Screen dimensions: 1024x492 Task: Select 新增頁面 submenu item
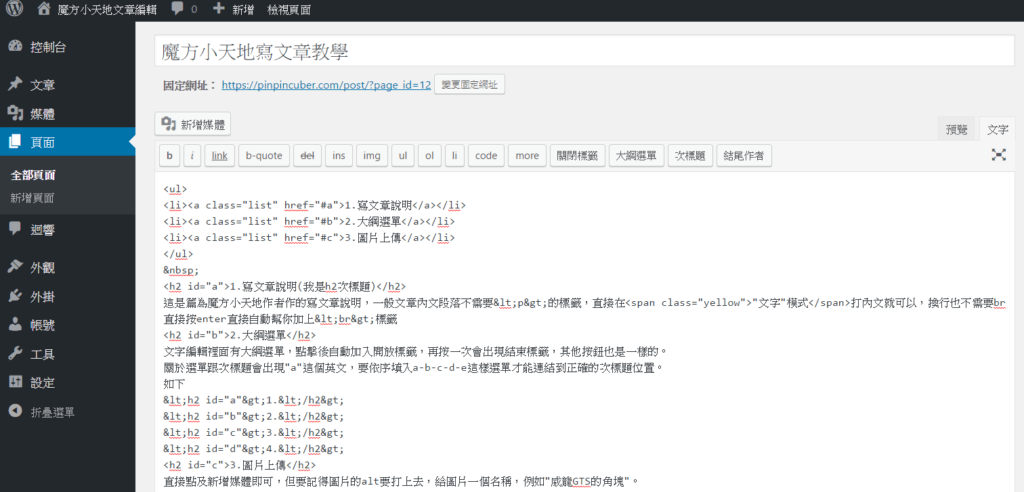coord(33,198)
